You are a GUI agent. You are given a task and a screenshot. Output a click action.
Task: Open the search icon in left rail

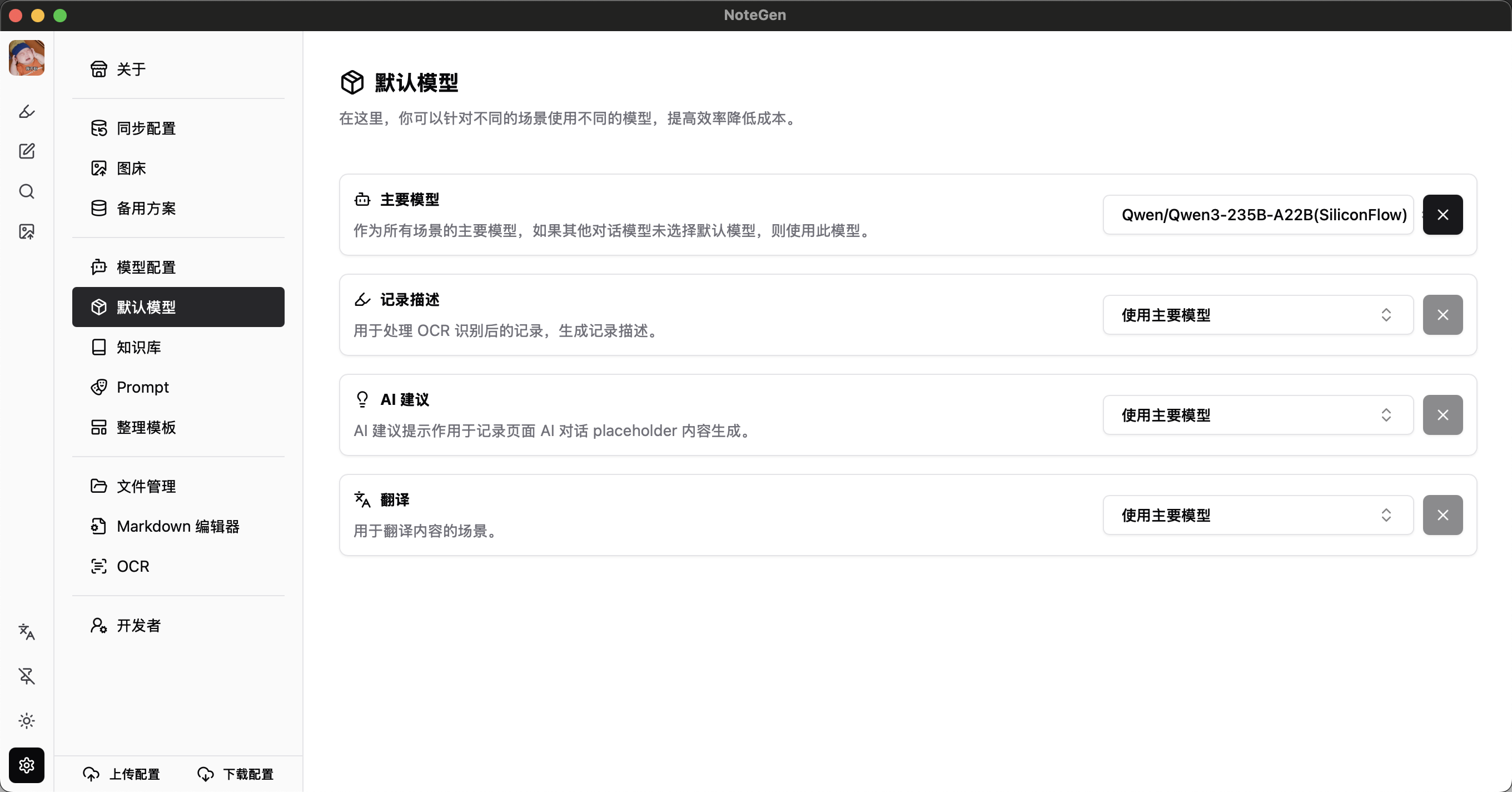tap(27, 191)
